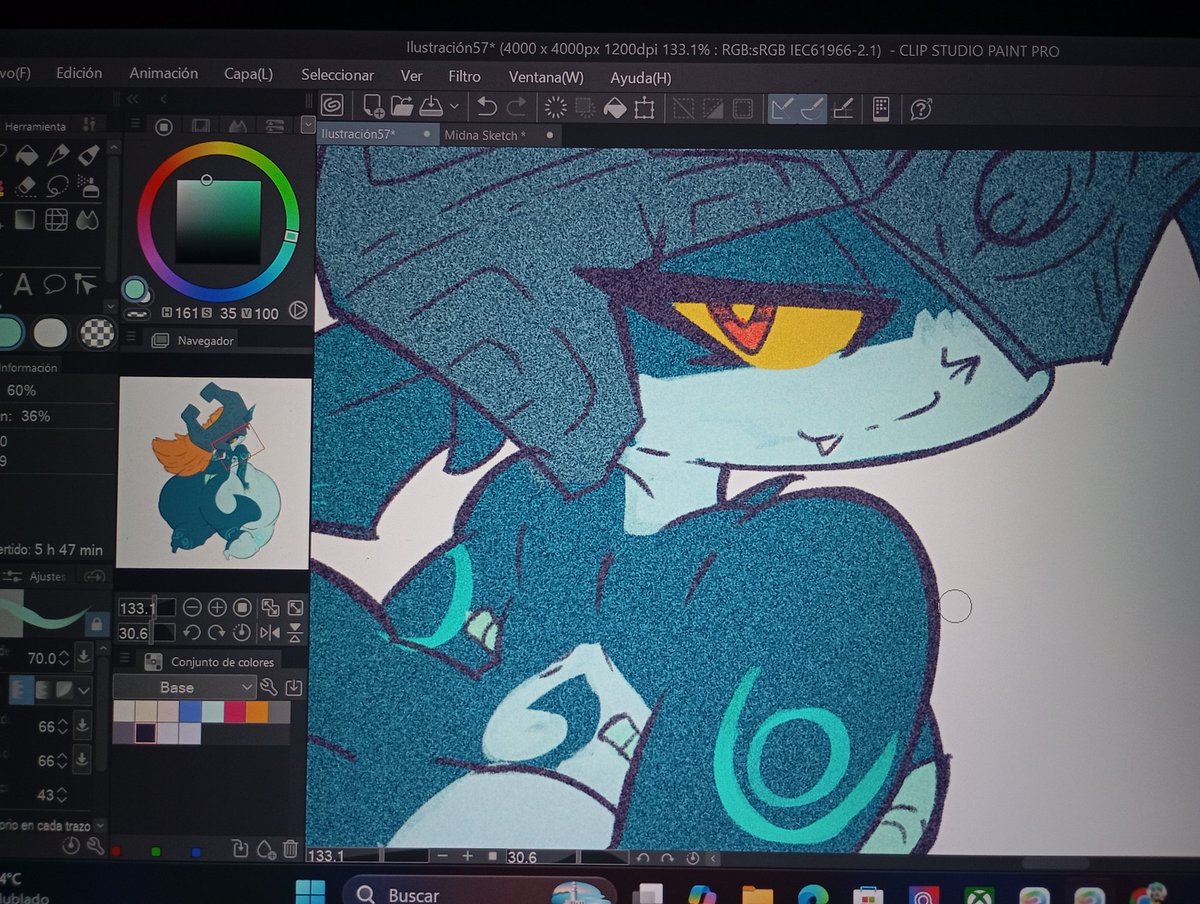Flip canvas vertically in Navigator

pyautogui.click(x=295, y=632)
